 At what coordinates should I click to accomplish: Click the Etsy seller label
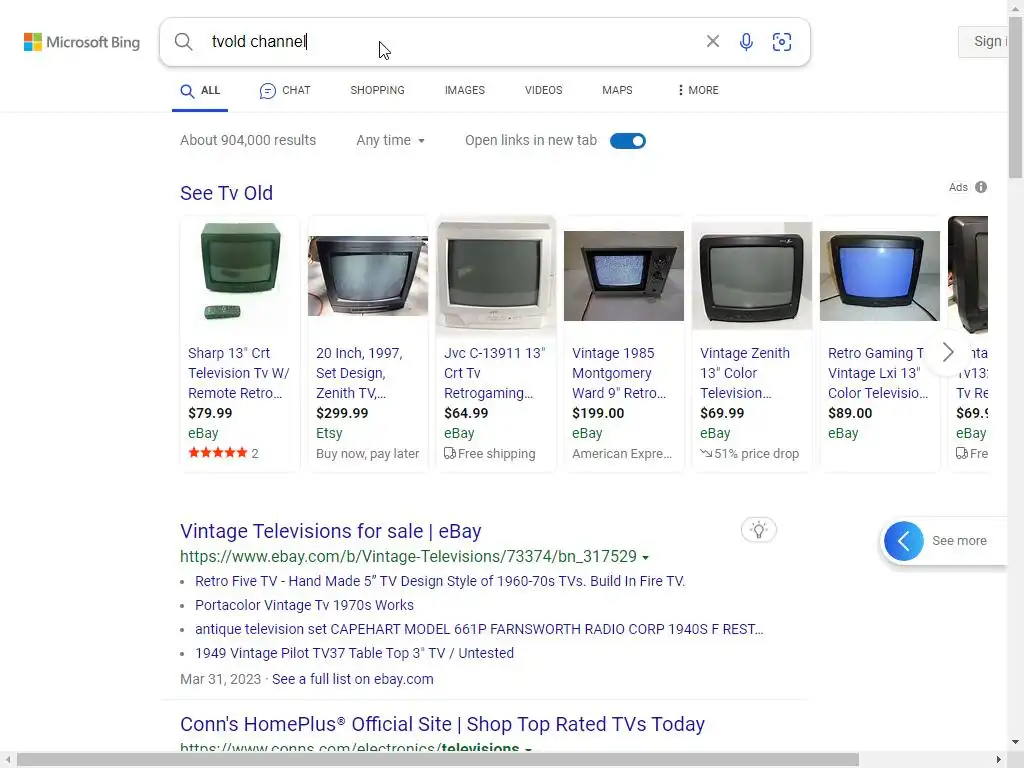329,433
